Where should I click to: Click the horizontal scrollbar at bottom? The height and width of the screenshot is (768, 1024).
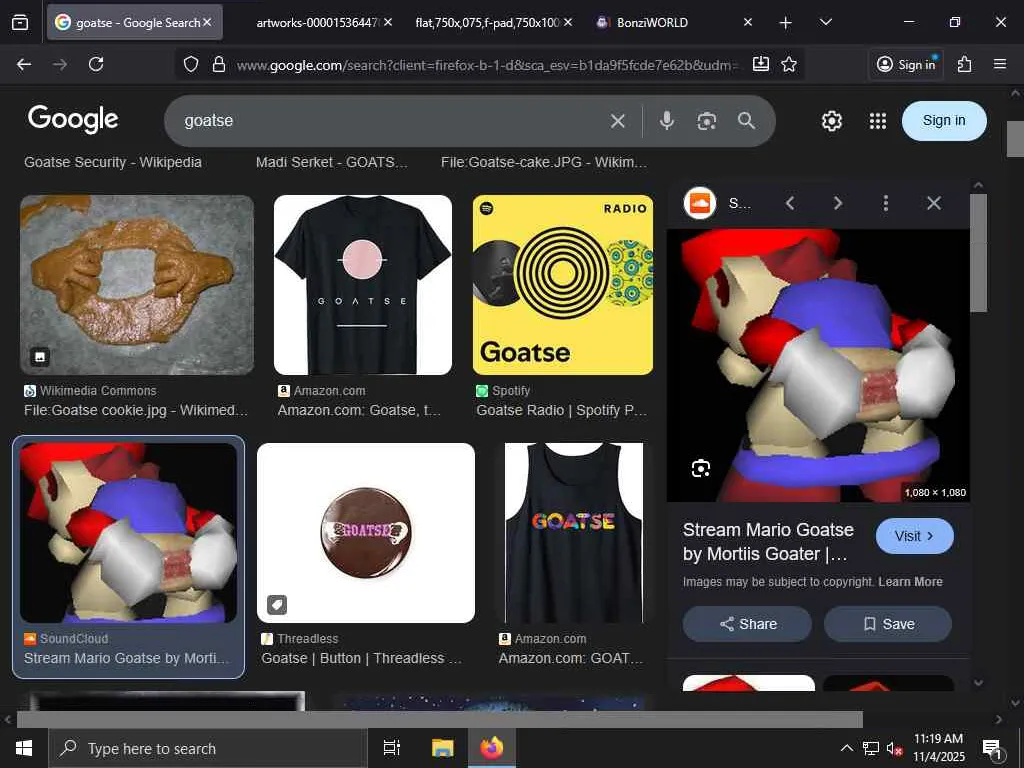[x=439, y=720]
